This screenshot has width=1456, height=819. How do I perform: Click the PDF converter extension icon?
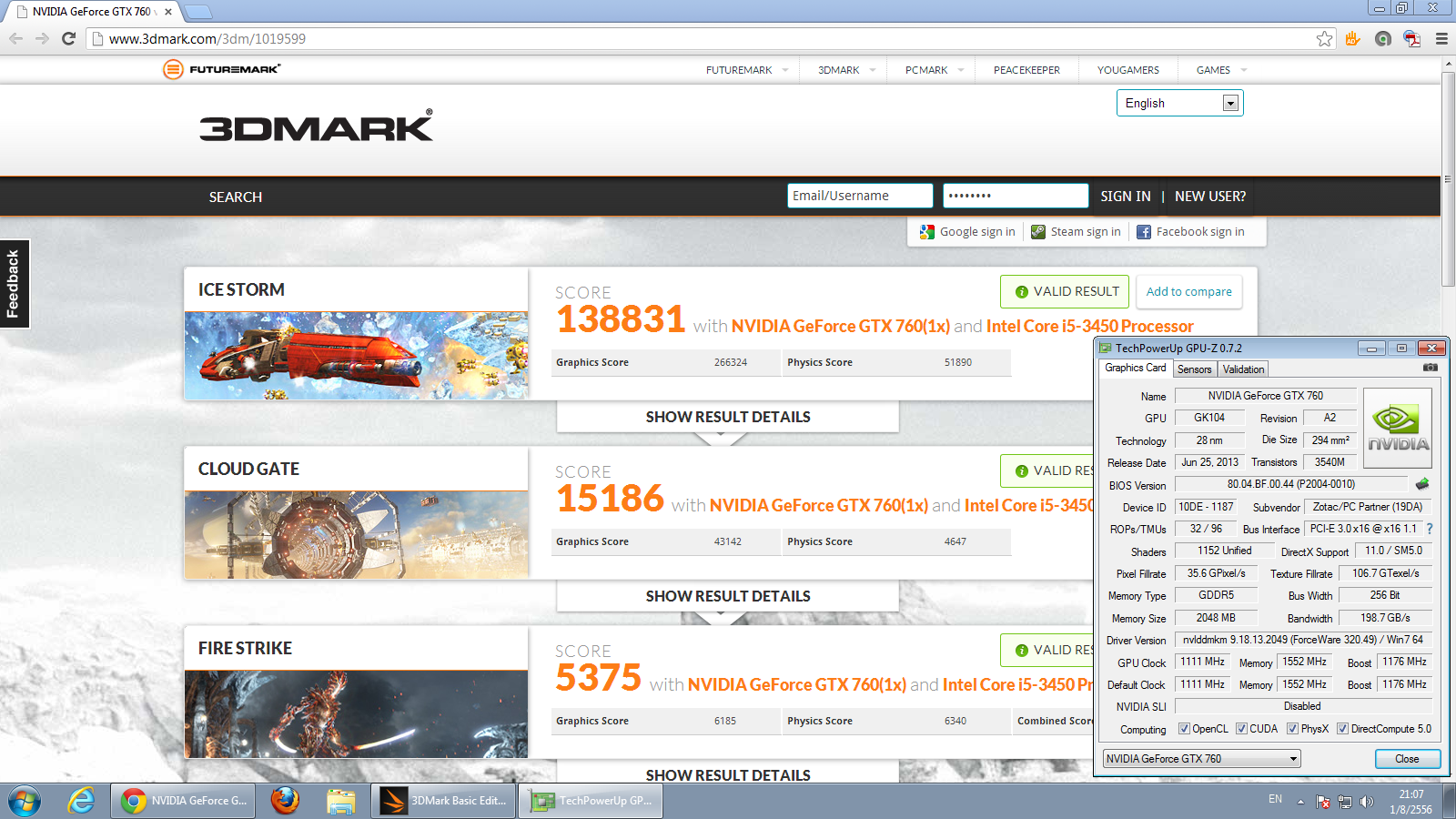click(1412, 38)
